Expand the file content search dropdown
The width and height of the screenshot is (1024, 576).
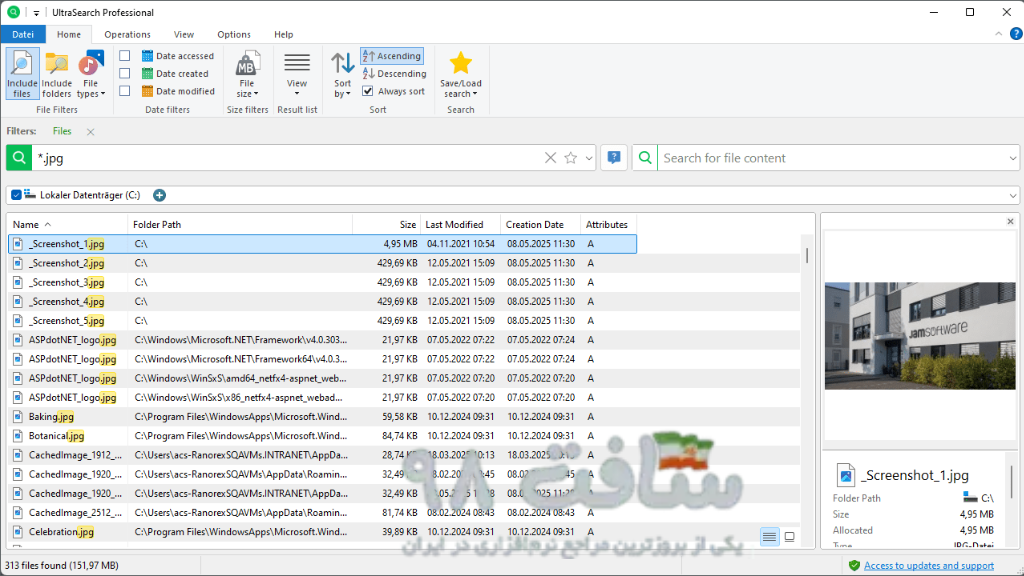coord(1012,158)
